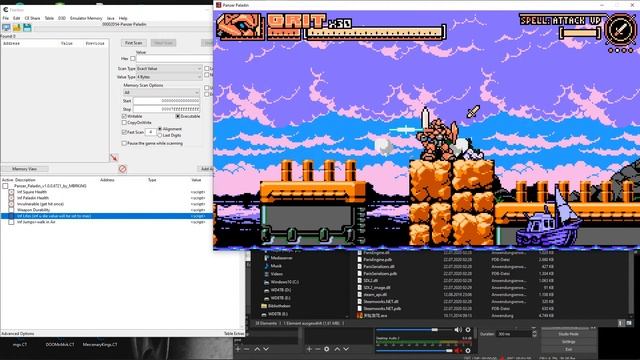Adjust the upper volume slider in OBS mixer
This screenshot has height=360, width=640.
point(413,329)
